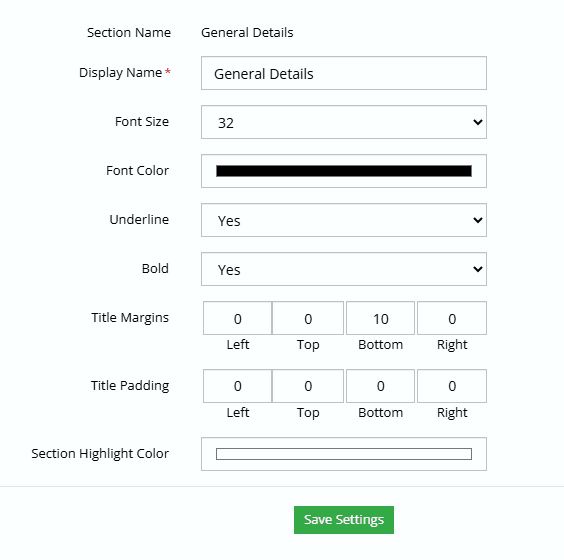
Task: Click the Save Settings button
Action: (344, 520)
